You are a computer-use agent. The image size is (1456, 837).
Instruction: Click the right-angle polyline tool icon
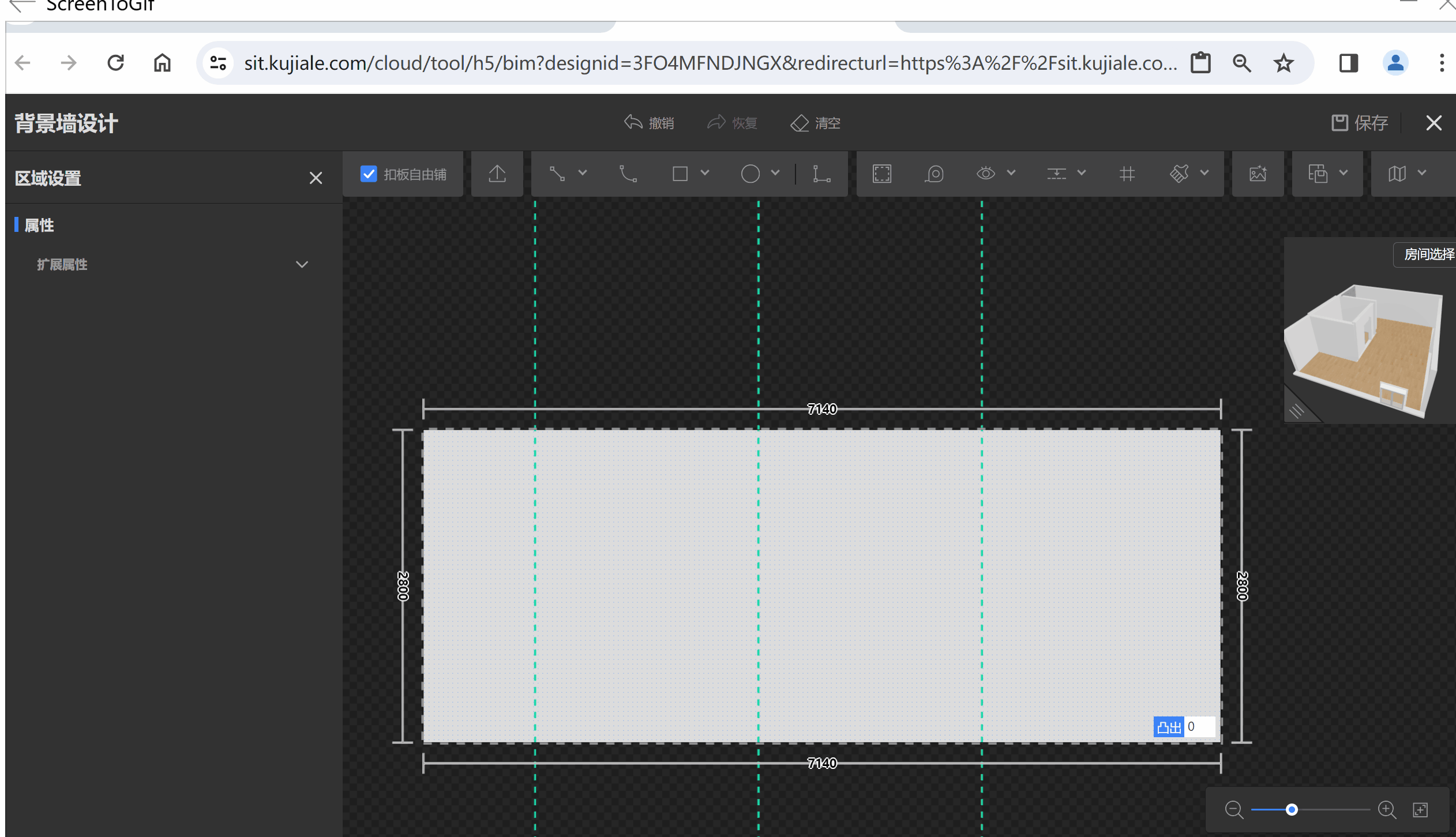point(821,174)
